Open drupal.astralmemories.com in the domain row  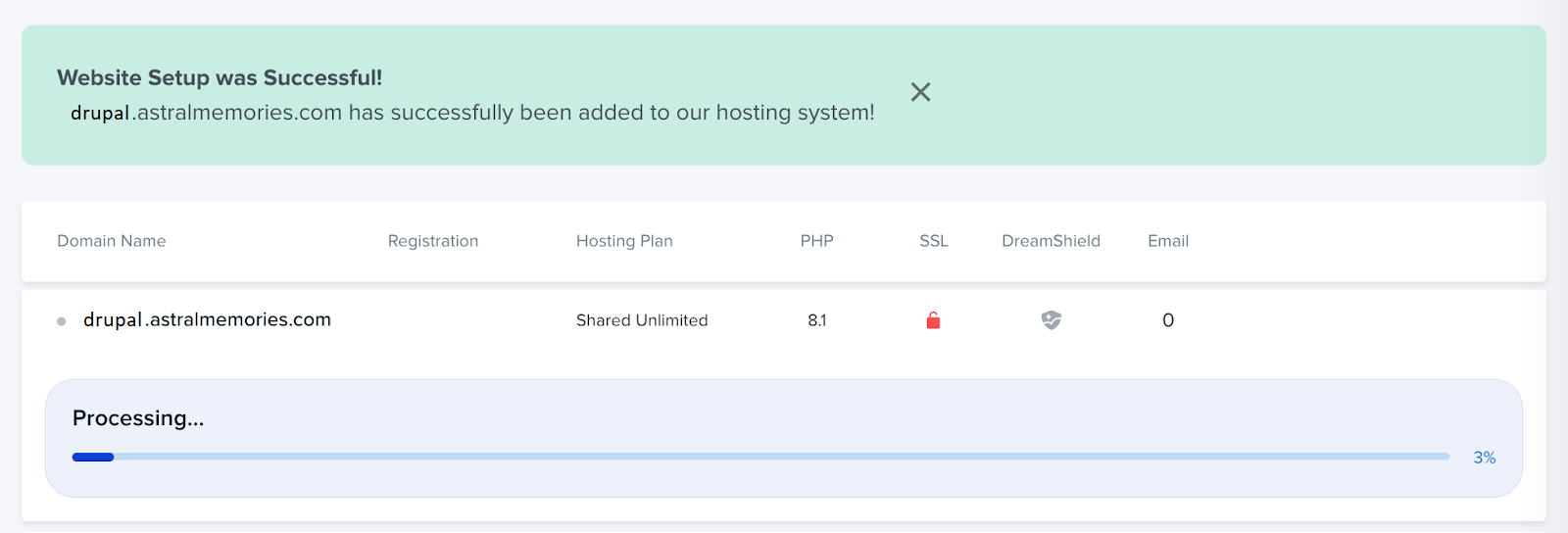[207, 319]
